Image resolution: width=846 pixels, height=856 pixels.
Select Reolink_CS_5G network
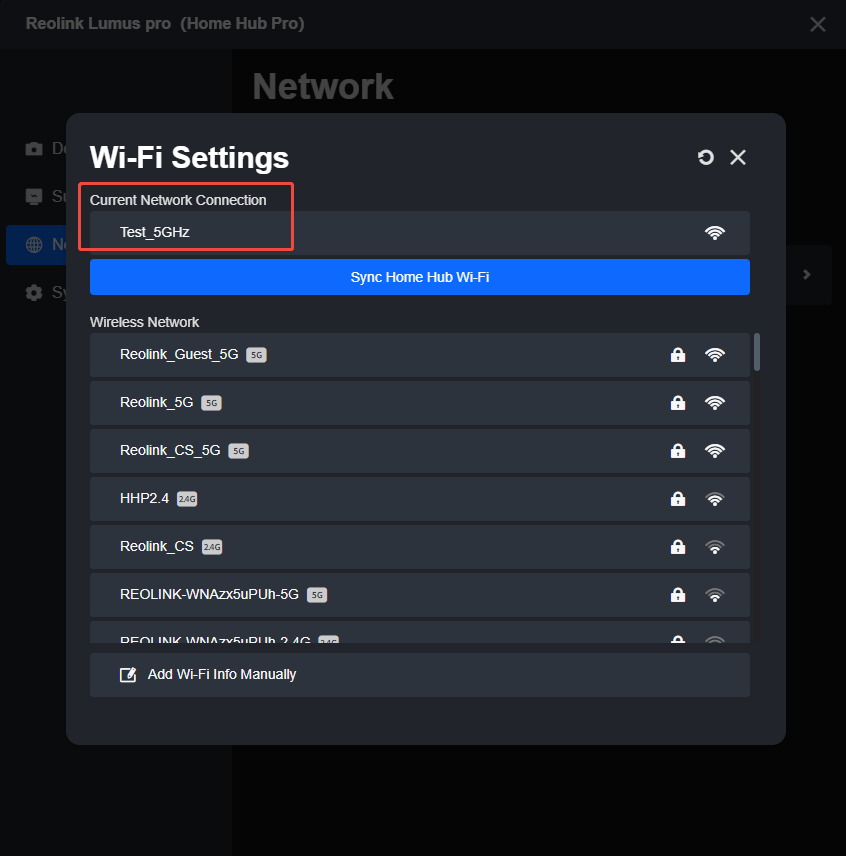(x=420, y=451)
